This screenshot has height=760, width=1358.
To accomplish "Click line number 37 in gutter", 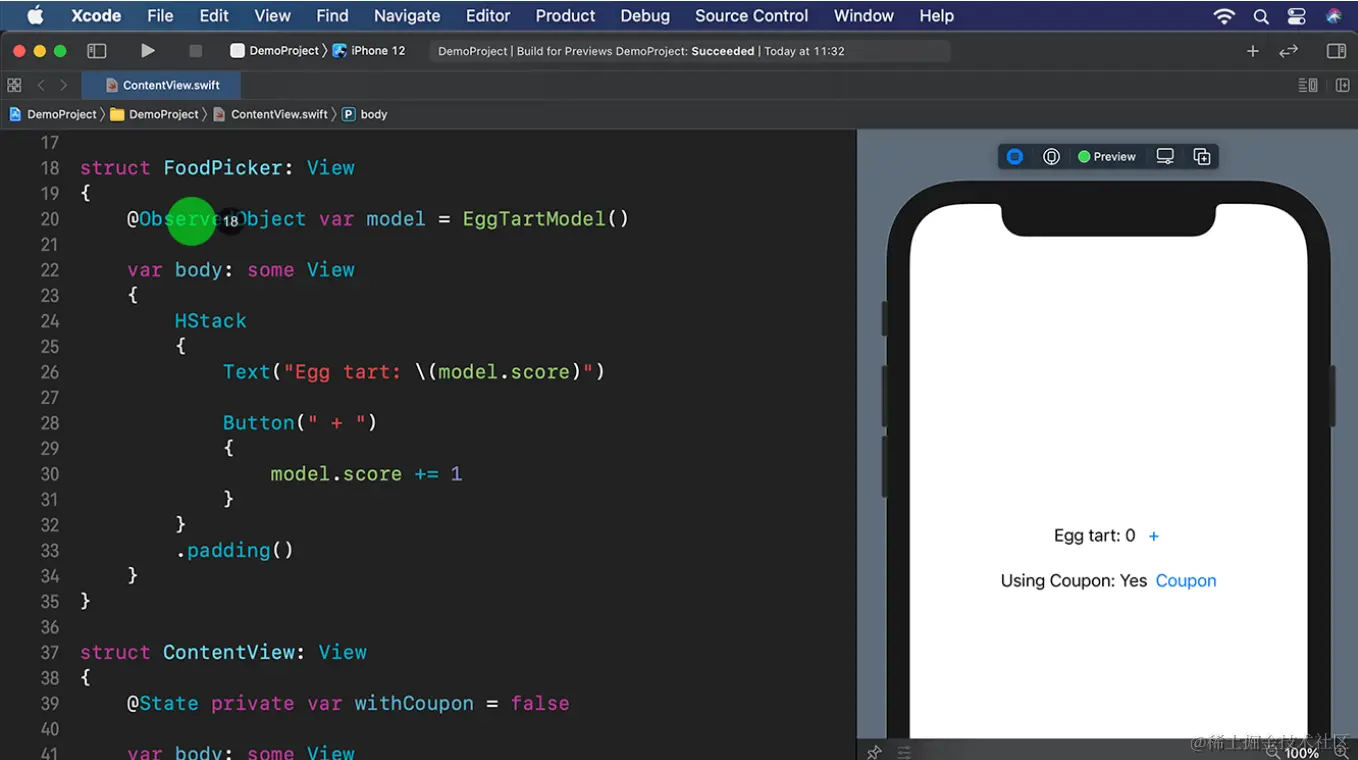I will pos(49,652).
